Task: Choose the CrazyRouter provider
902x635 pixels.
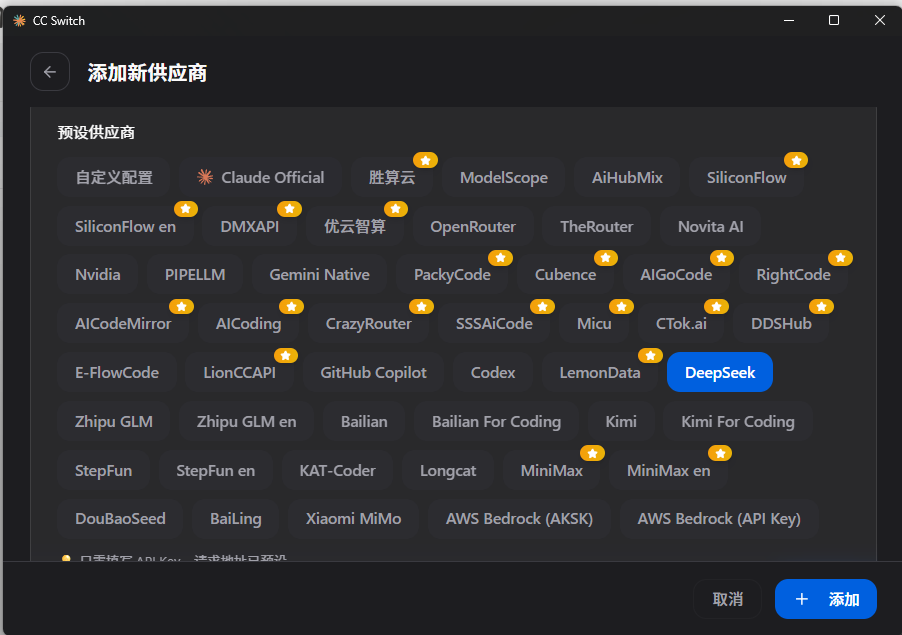Action: [369, 323]
